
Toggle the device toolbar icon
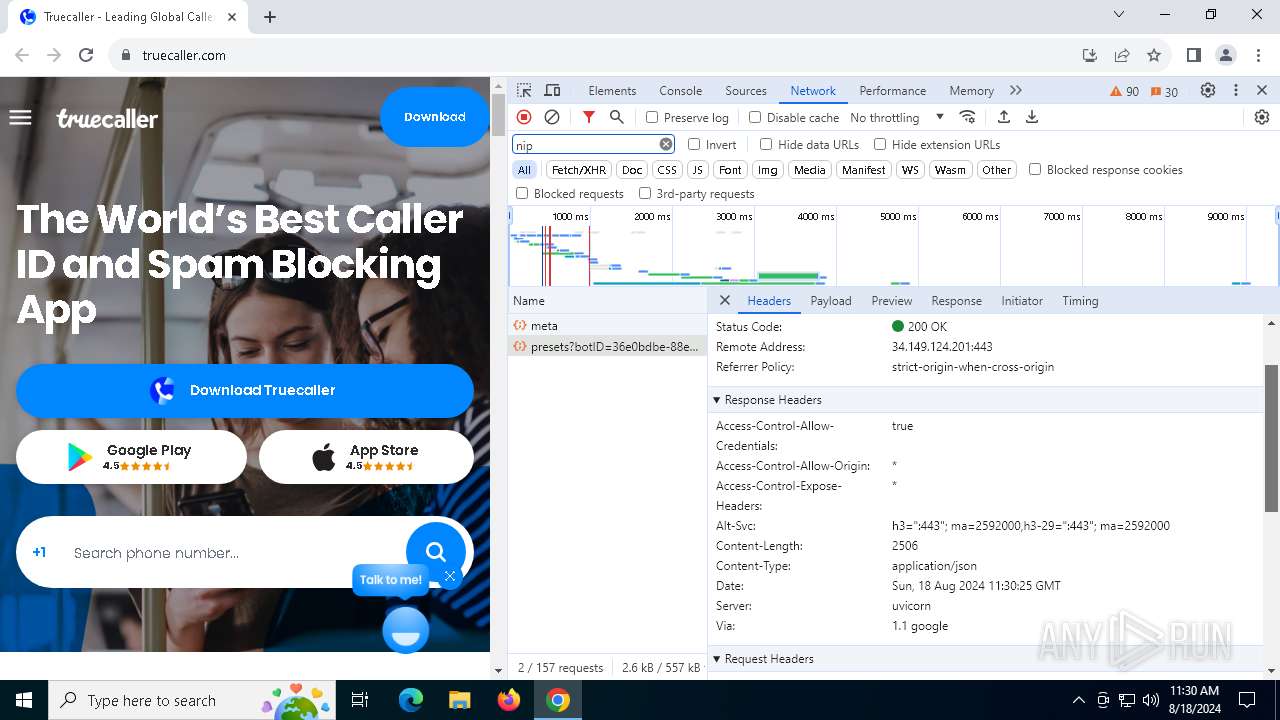point(552,90)
